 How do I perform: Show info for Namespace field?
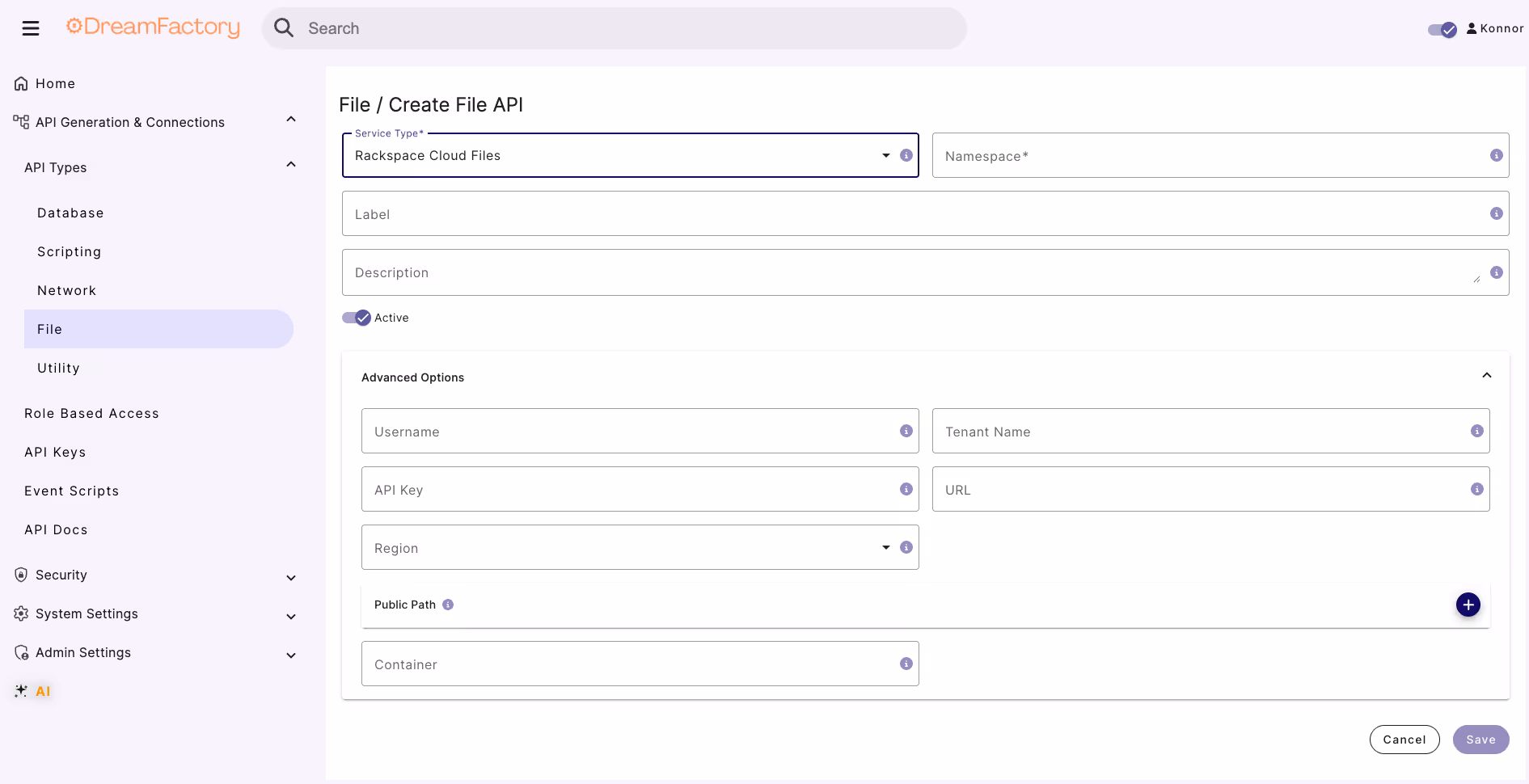pyautogui.click(x=1497, y=155)
